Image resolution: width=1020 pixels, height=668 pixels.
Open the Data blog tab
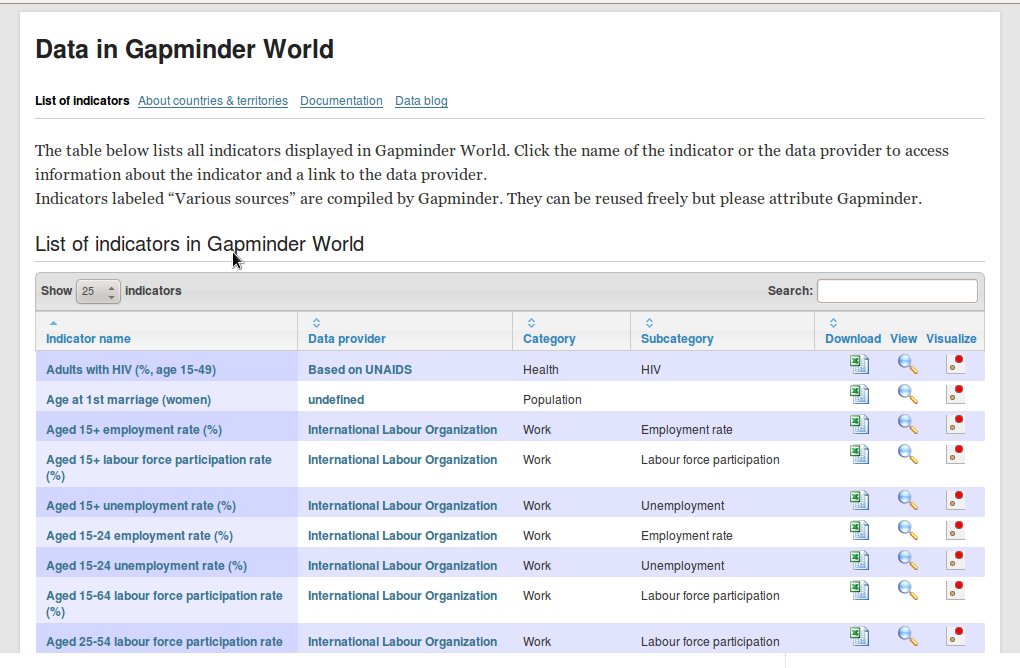pos(421,101)
